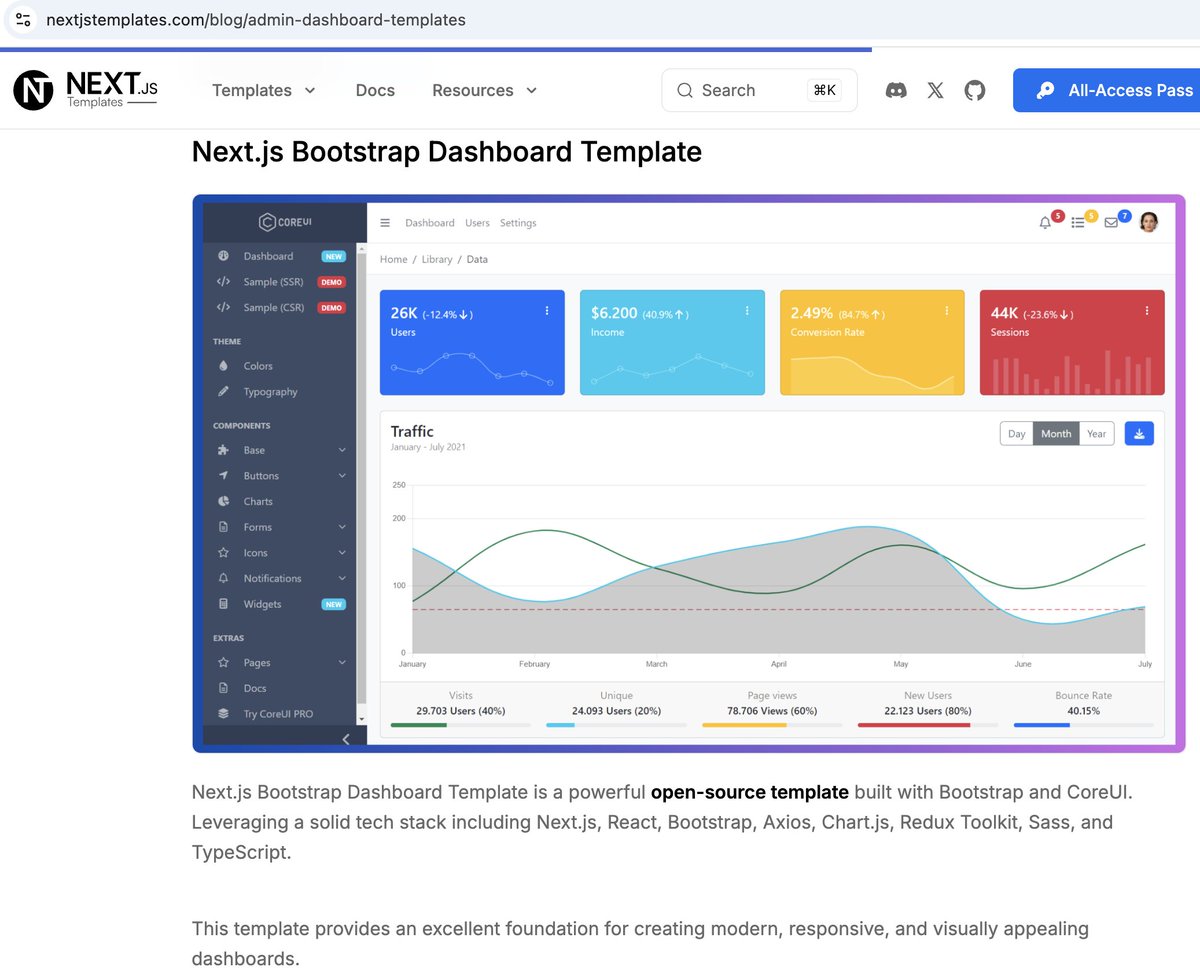Expand the Notifications sidebar group

coord(280,578)
